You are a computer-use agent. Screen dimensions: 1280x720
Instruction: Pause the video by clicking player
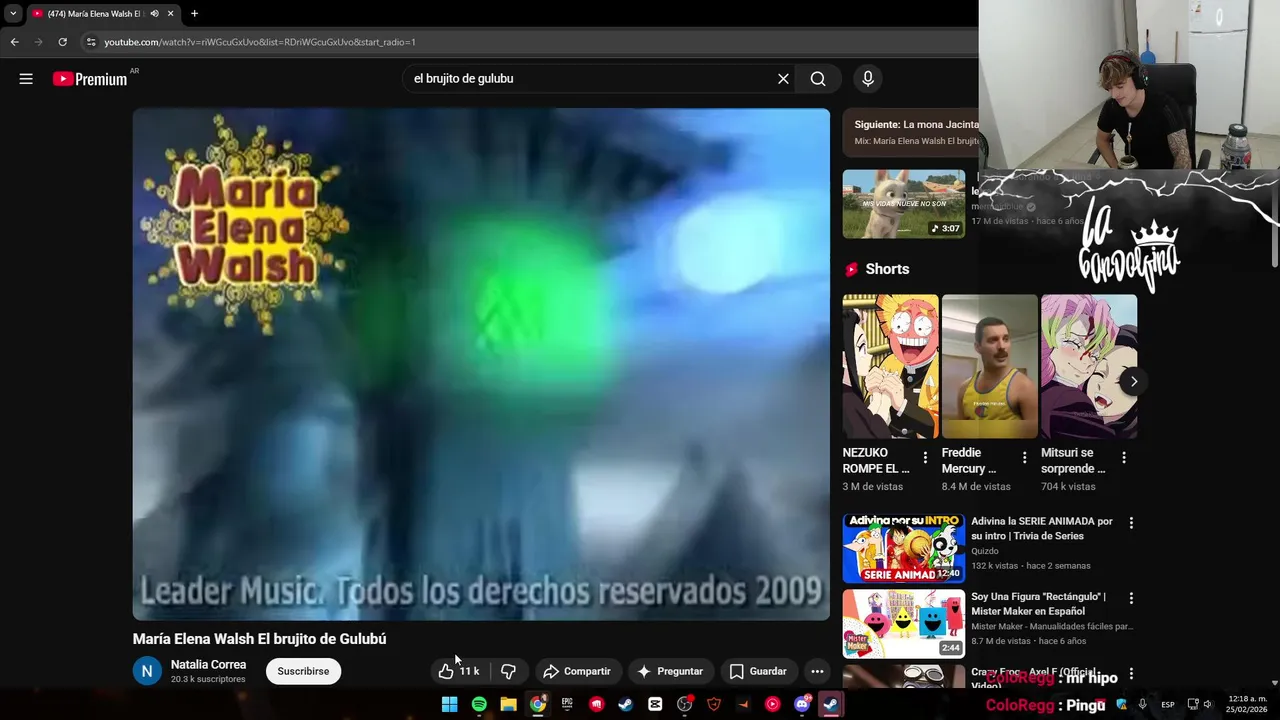click(x=481, y=364)
